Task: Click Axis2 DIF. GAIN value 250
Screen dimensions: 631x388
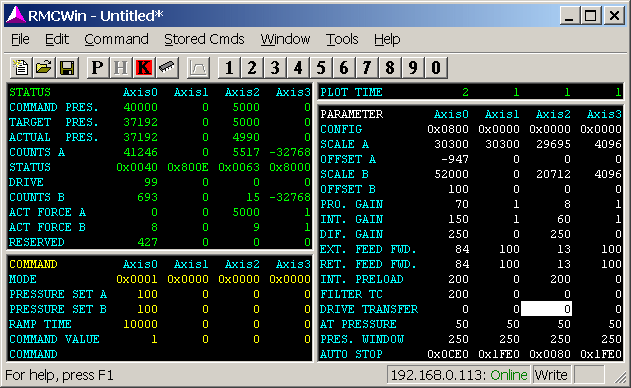Action: coord(560,234)
